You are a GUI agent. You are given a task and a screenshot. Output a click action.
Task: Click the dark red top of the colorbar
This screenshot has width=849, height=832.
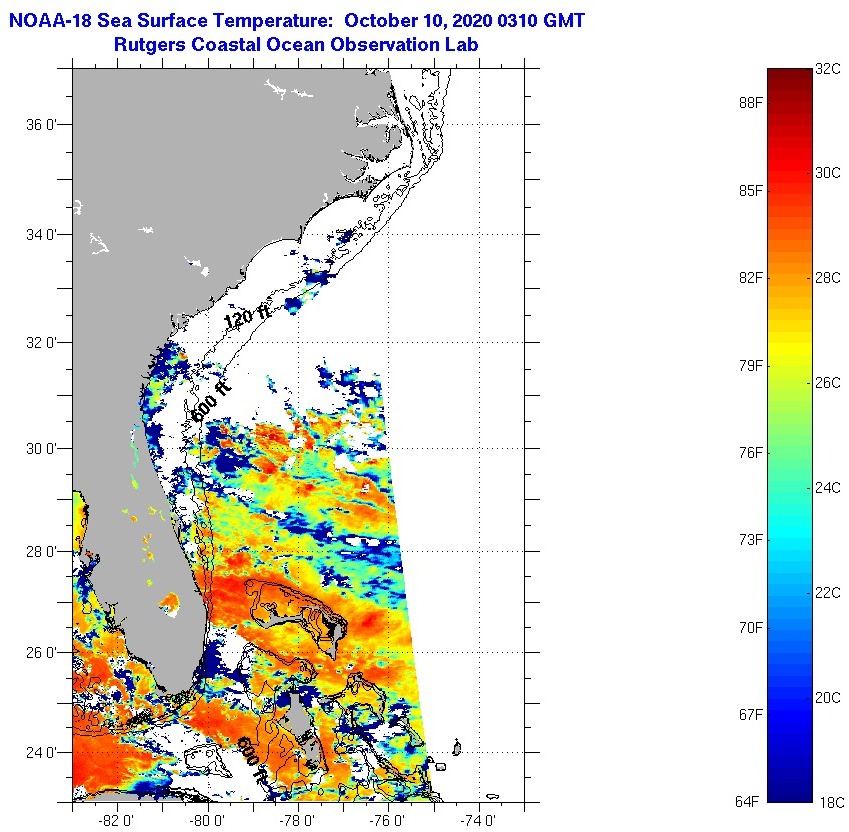[790, 78]
